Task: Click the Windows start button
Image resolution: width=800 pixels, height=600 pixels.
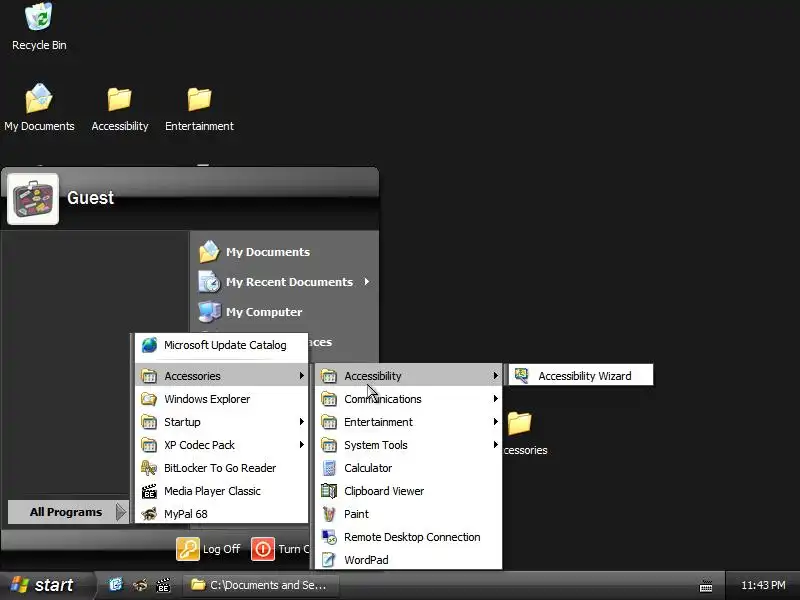Action: [x=46, y=585]
